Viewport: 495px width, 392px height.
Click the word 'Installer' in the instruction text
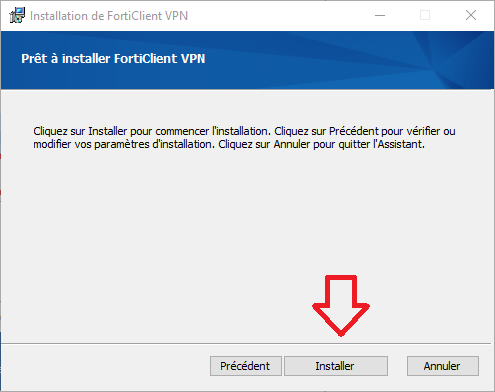(x=108, y=131)
